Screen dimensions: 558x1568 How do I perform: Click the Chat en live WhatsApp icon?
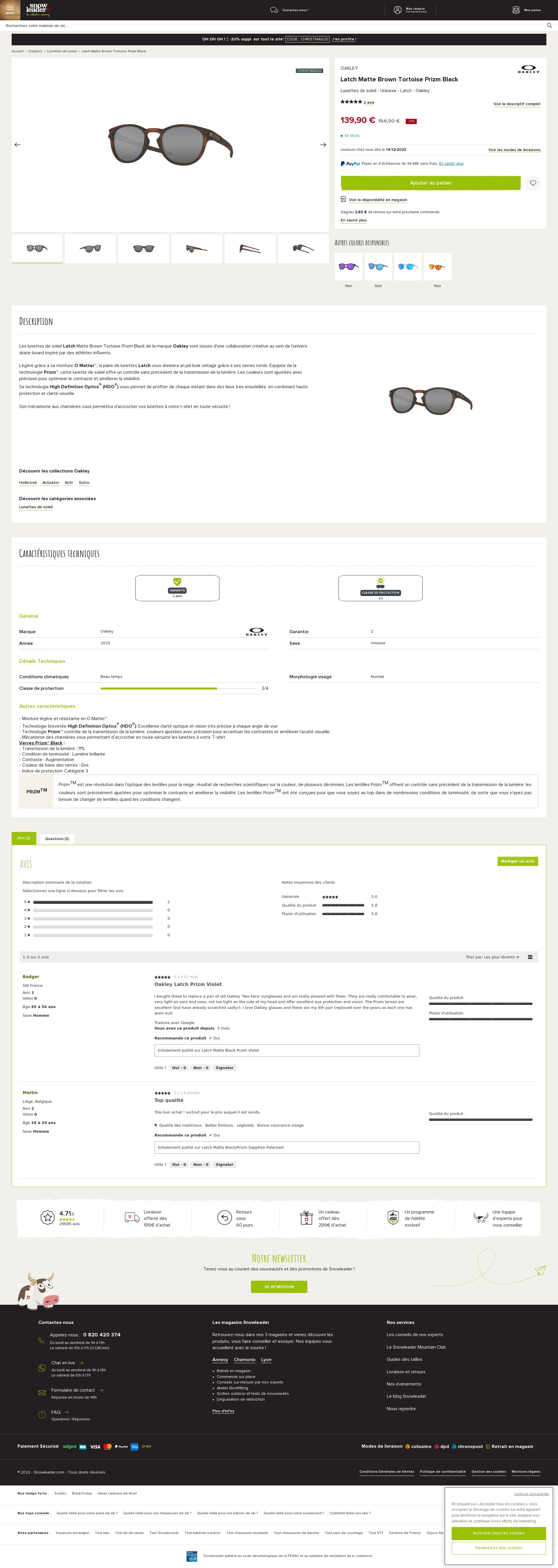tap(42, 1368)
